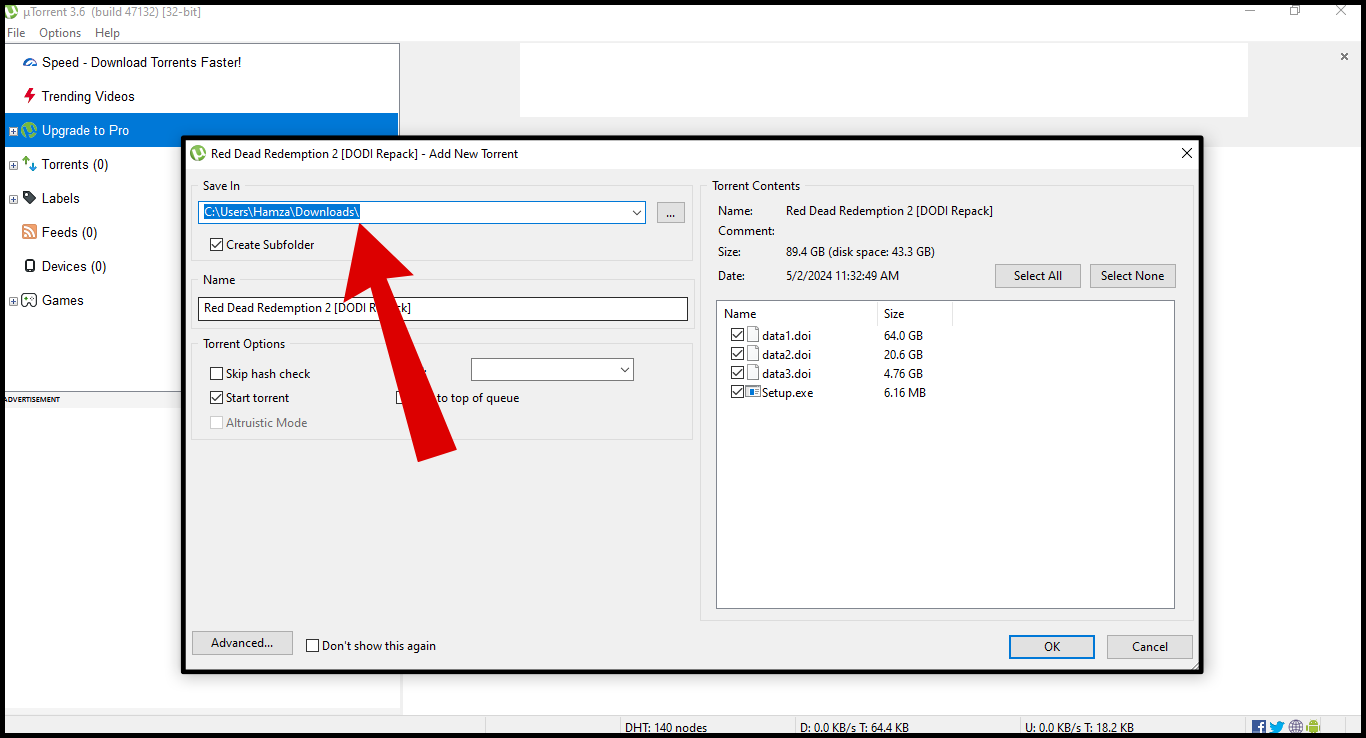Screen dimensions: 1366x738
Task: Click the torrent Name text field
Action: point(443,308)
